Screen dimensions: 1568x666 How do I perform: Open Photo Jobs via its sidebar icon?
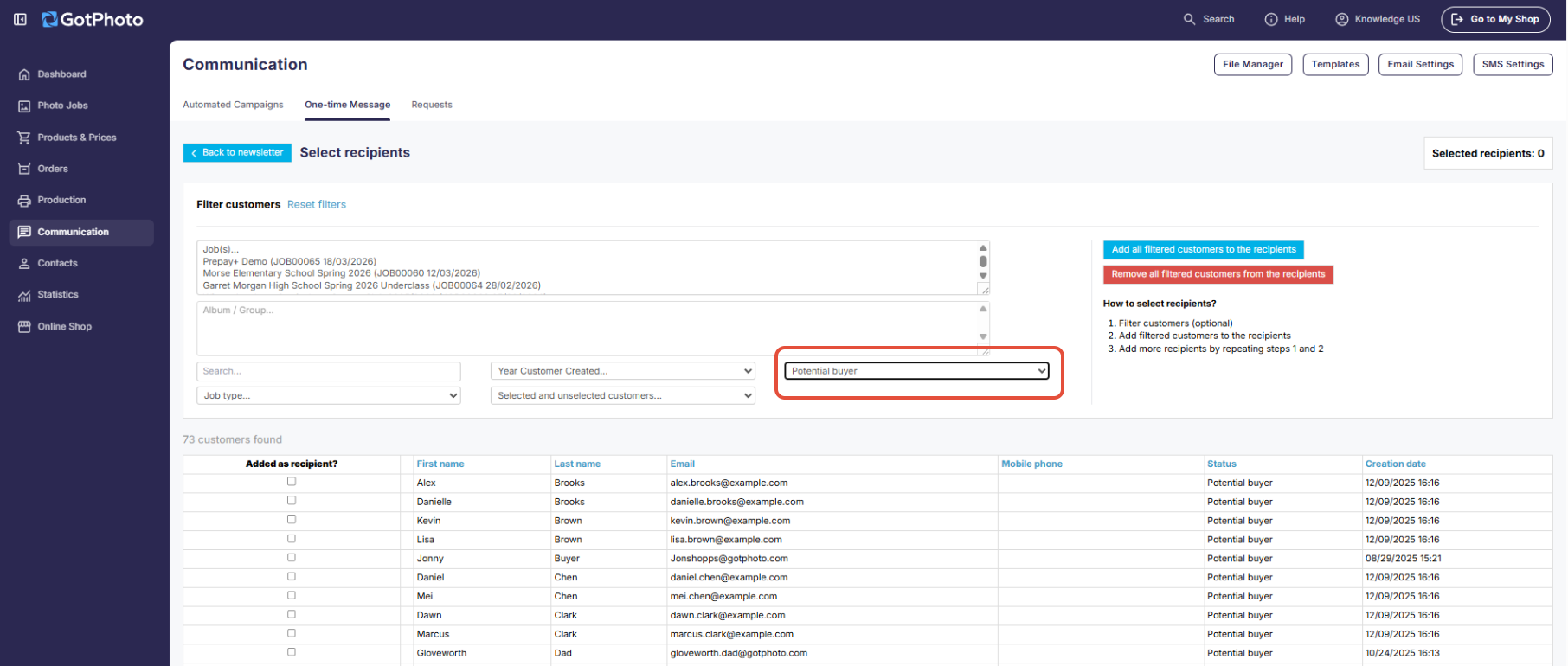24,106
